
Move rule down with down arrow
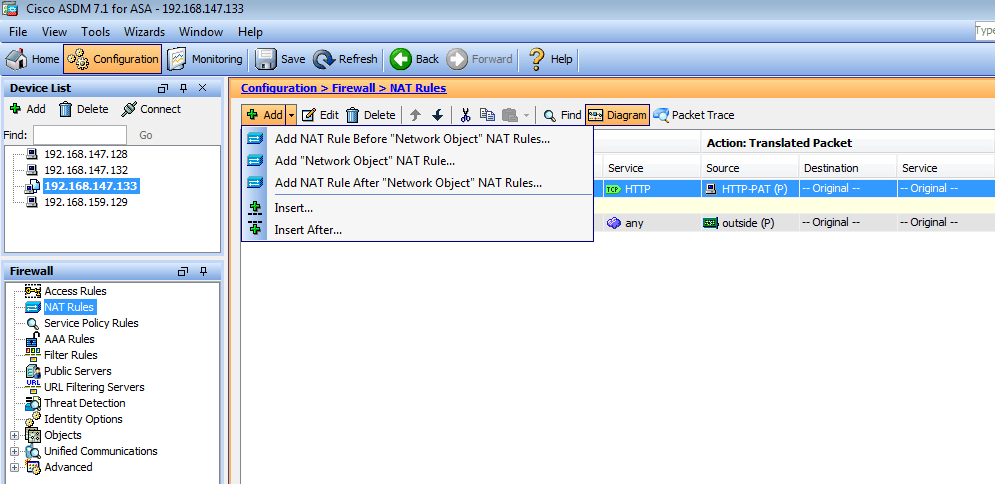coord(437,115)
